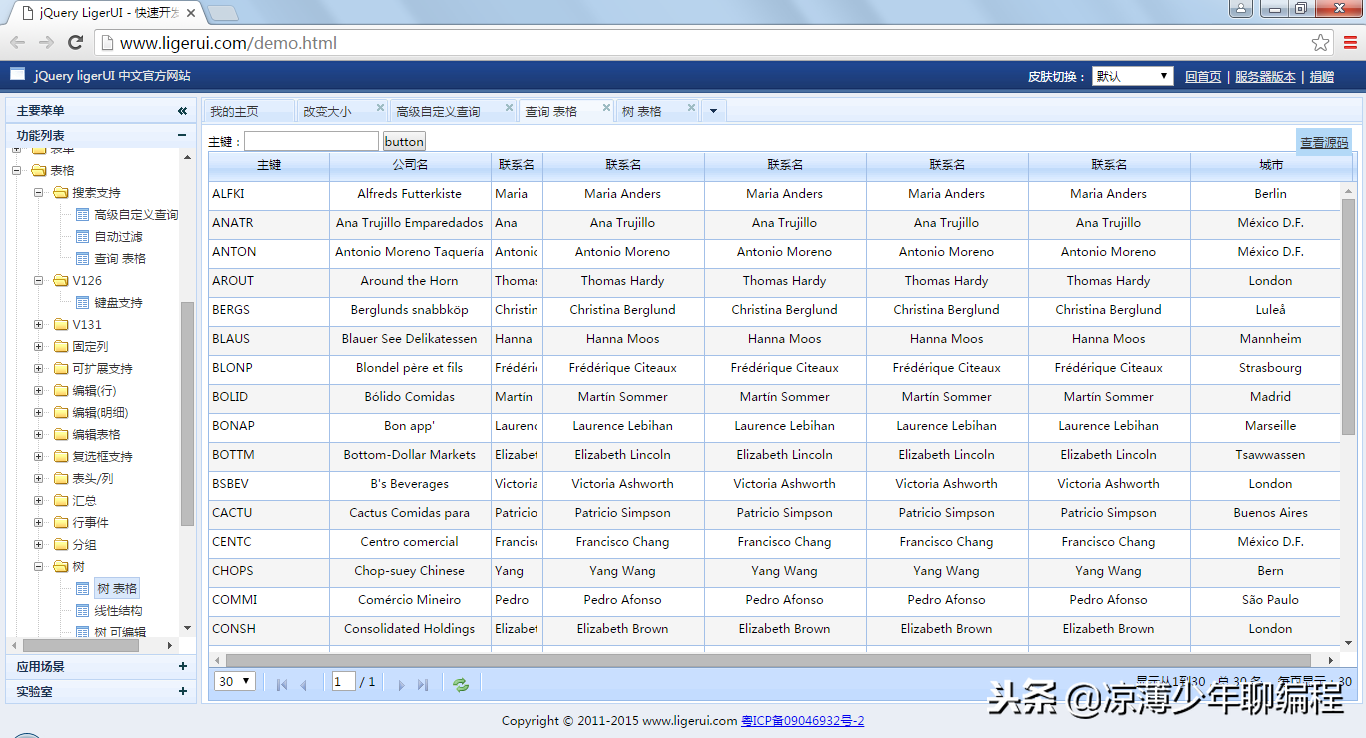Click the browser back arrow
The height and width of the screenshot is (738, 1366).
point(17,42)
